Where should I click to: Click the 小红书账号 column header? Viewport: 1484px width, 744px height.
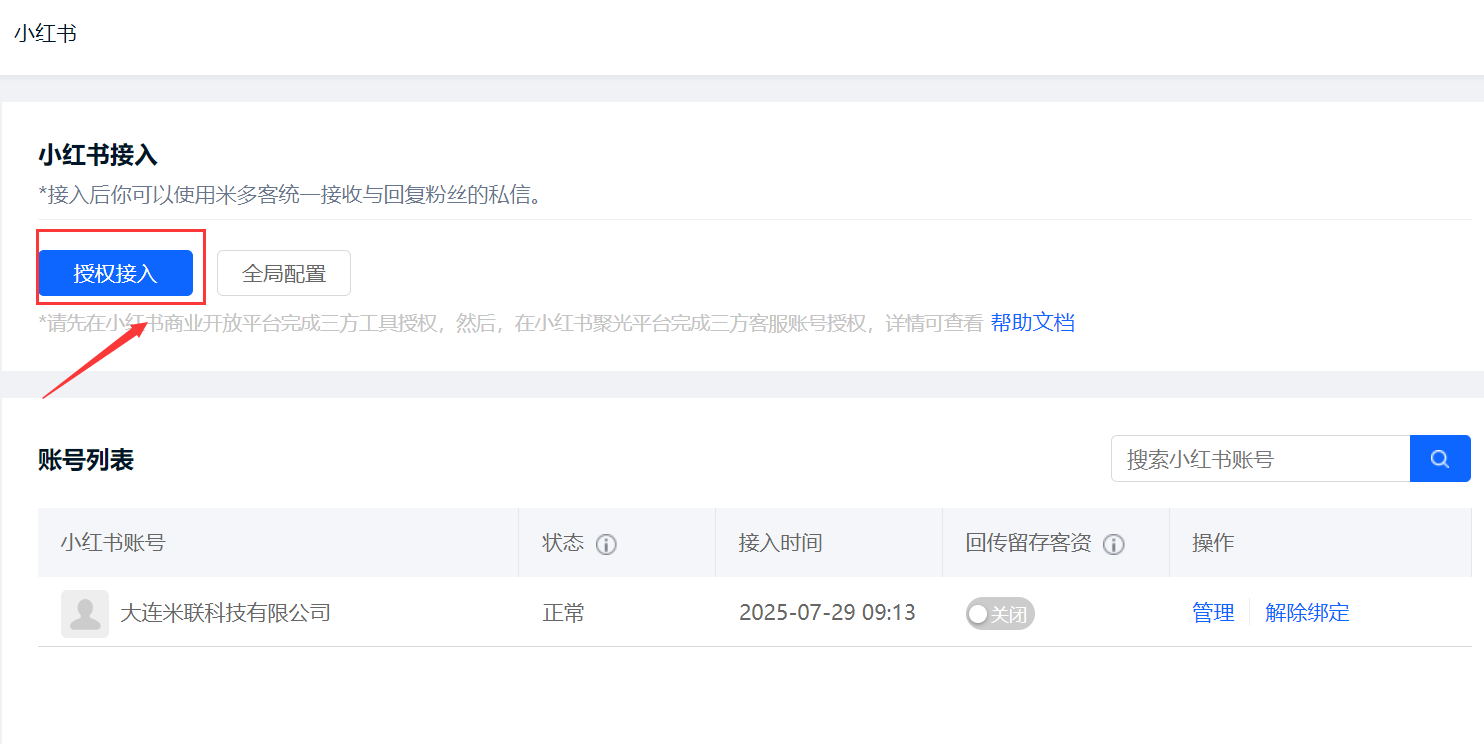[x=113, y=543]
